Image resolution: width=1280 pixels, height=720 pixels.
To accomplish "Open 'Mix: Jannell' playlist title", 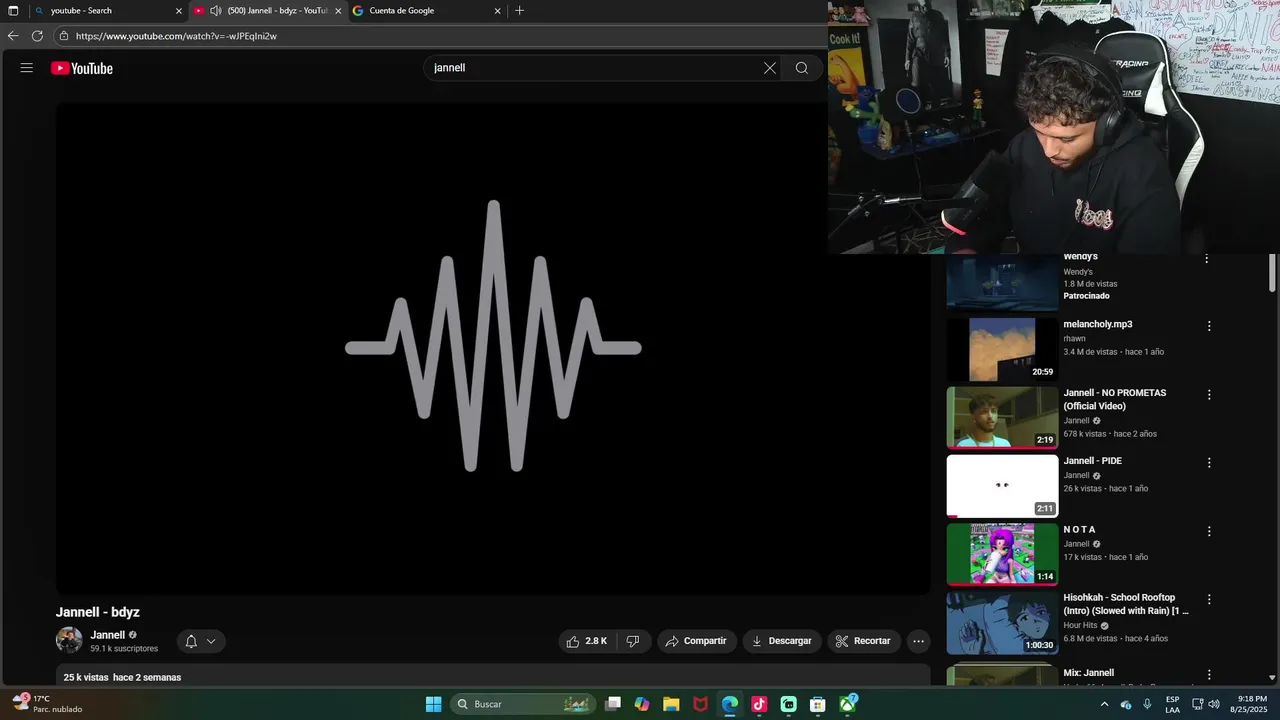I will (x=1088, y=673).
